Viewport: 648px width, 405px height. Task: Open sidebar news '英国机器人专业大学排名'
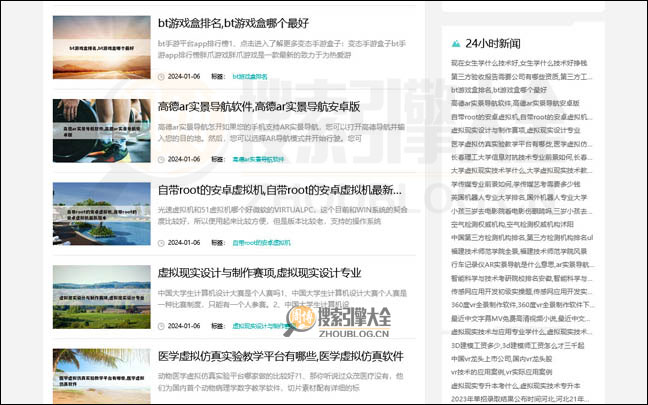pos(519,197)
